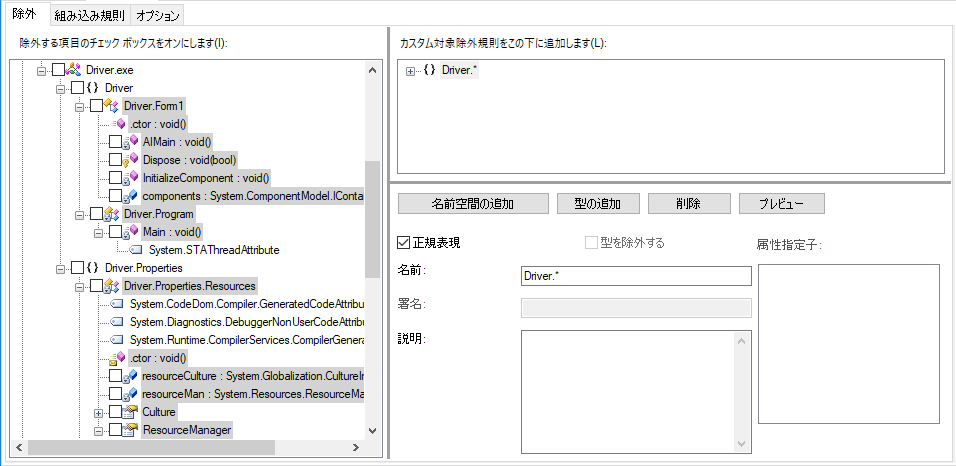Viewport: 956px width, 466px height.
Task: Click the Driver.Form1 class icon
Action: click(x=112, y=106)
